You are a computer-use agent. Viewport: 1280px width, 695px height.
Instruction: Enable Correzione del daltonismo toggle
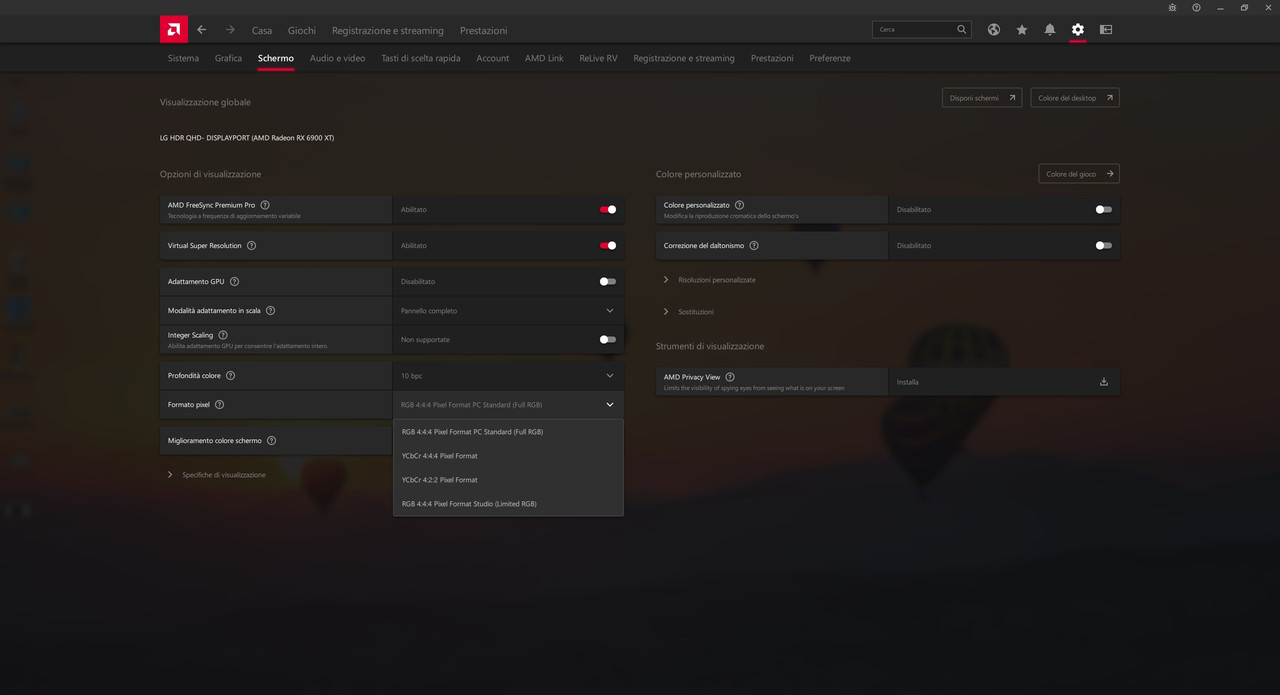(x=1104, y=246)
